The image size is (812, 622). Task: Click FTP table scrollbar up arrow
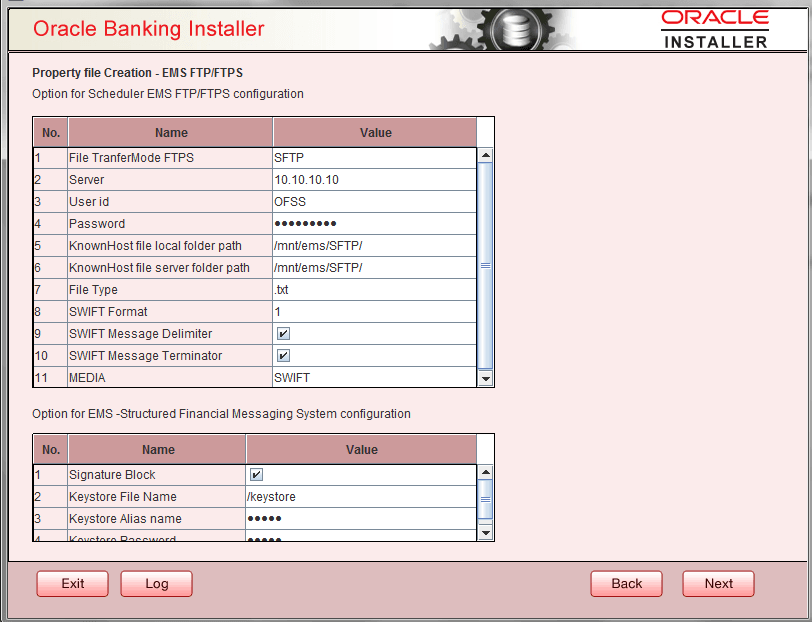(x=485, y=155)
